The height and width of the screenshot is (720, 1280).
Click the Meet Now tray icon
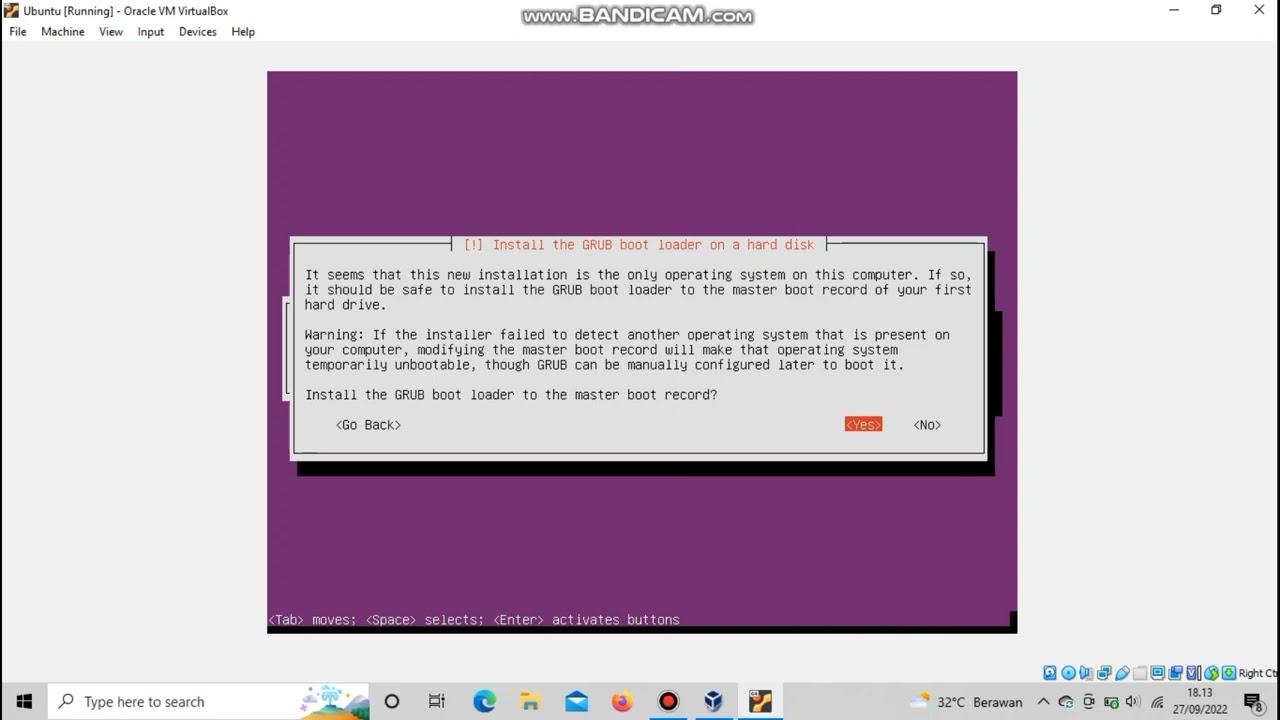click(1089, 702)
